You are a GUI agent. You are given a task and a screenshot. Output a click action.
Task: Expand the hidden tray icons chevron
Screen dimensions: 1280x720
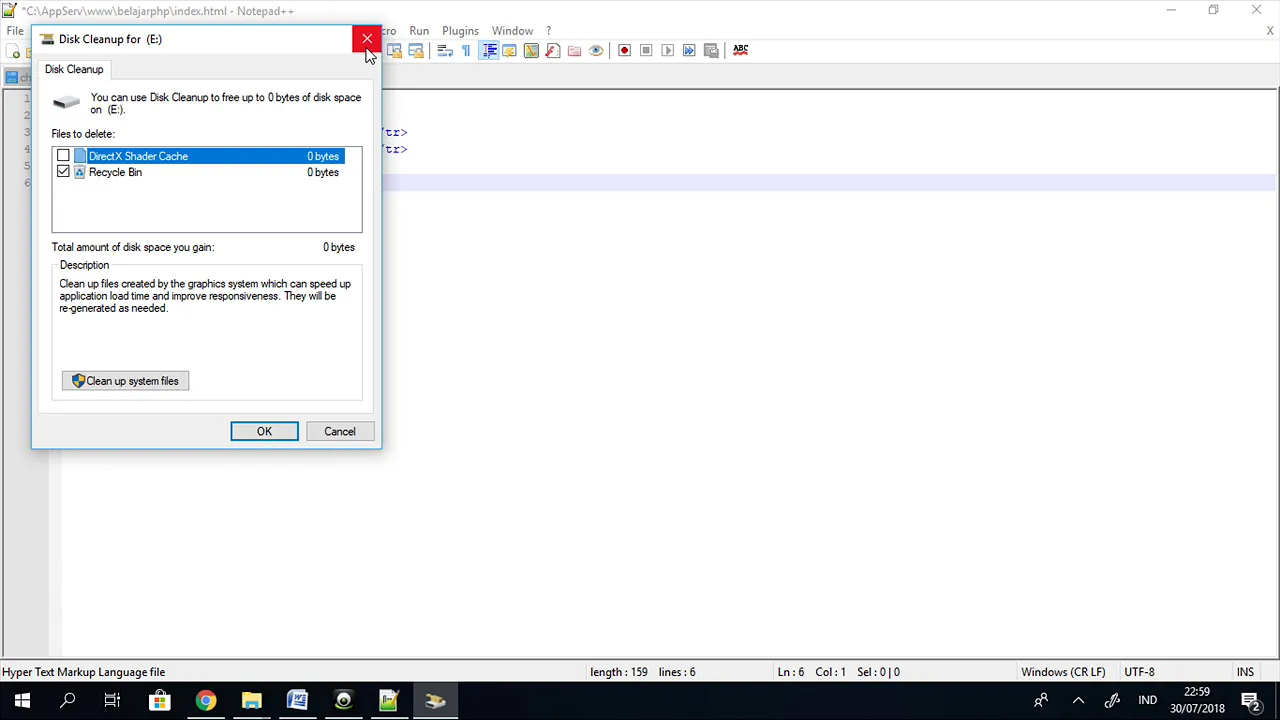[1077, 701]
